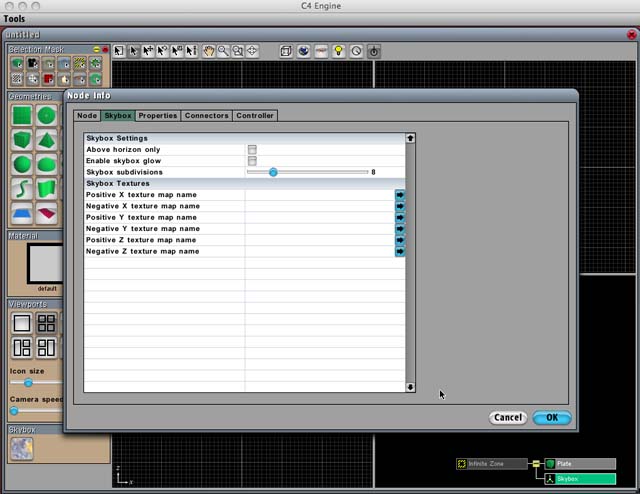Screen dimensions: 640x494
Task: Toggle 'Enable skybox glow' checkbox
Action: tap(252, 161)
